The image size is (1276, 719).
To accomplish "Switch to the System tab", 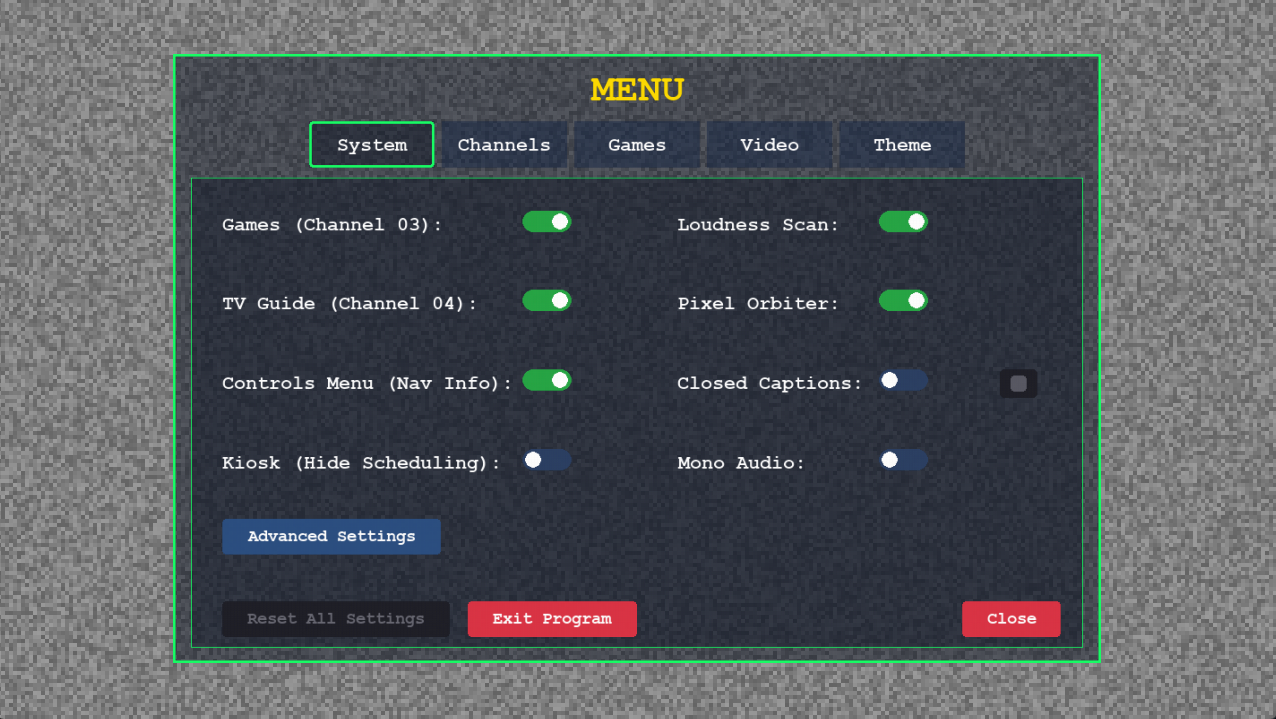I will point(372,145).
